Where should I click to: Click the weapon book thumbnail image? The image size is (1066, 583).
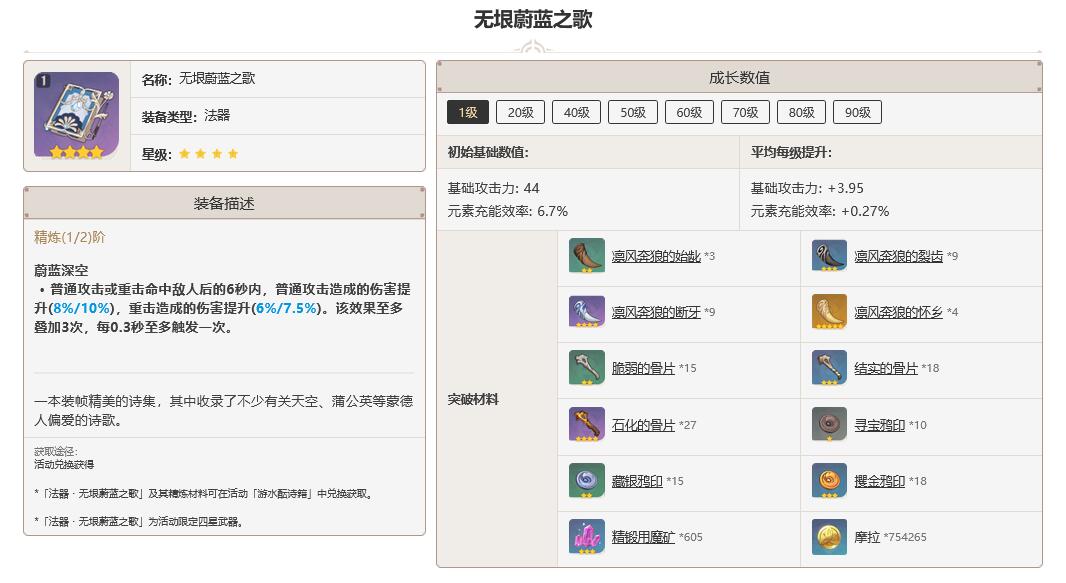[x=77, y=116]
